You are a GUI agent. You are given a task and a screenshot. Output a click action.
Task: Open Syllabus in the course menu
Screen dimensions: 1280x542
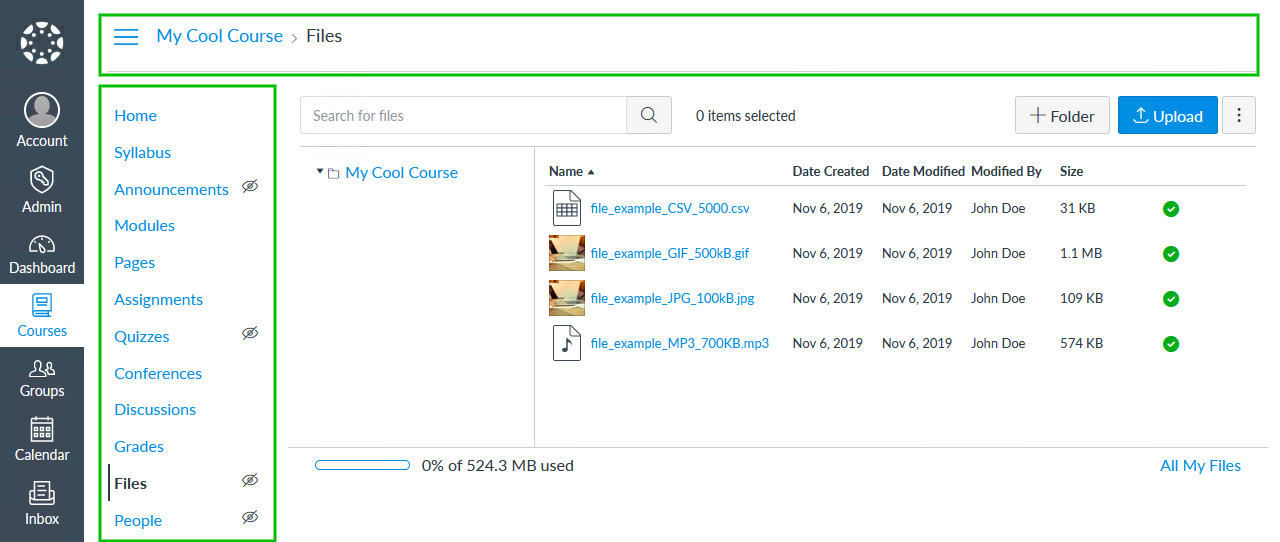coord(142,152)
